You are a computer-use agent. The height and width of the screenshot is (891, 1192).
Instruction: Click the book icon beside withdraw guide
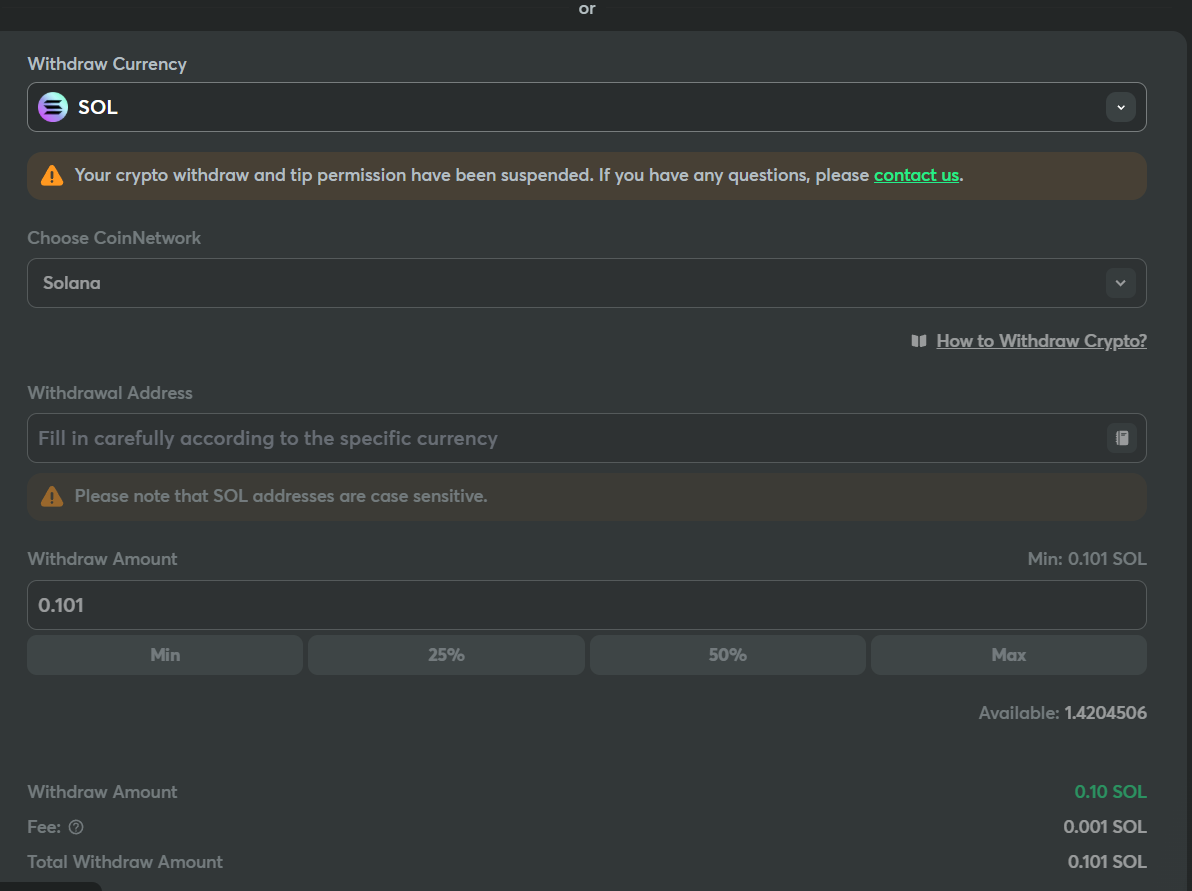tap(919, 341)
